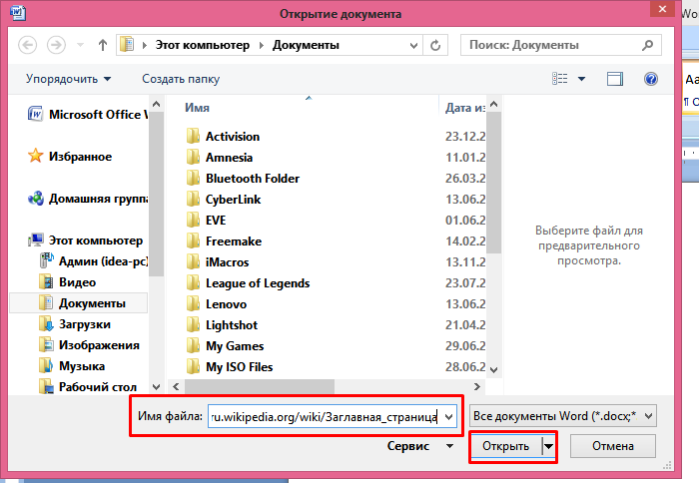Open recent locations dropdown arrow
The height and width of the screenshot is (483, 699).
click(x=80, y=45)
